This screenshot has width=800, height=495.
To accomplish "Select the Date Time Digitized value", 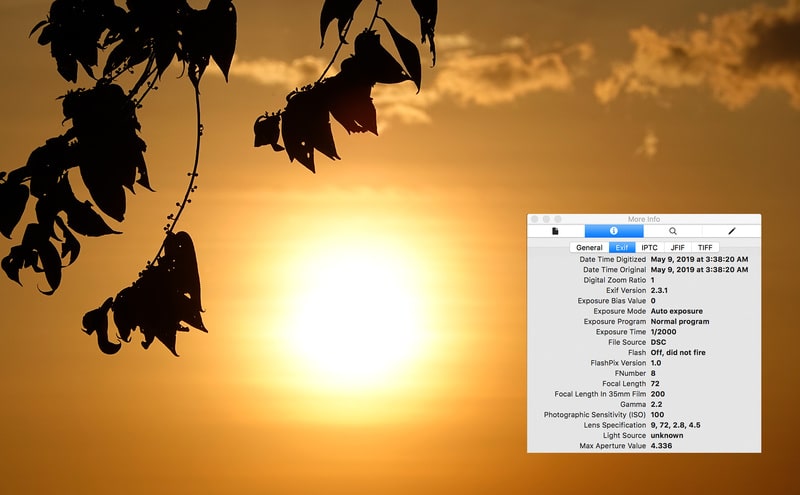I will [699, 259].
